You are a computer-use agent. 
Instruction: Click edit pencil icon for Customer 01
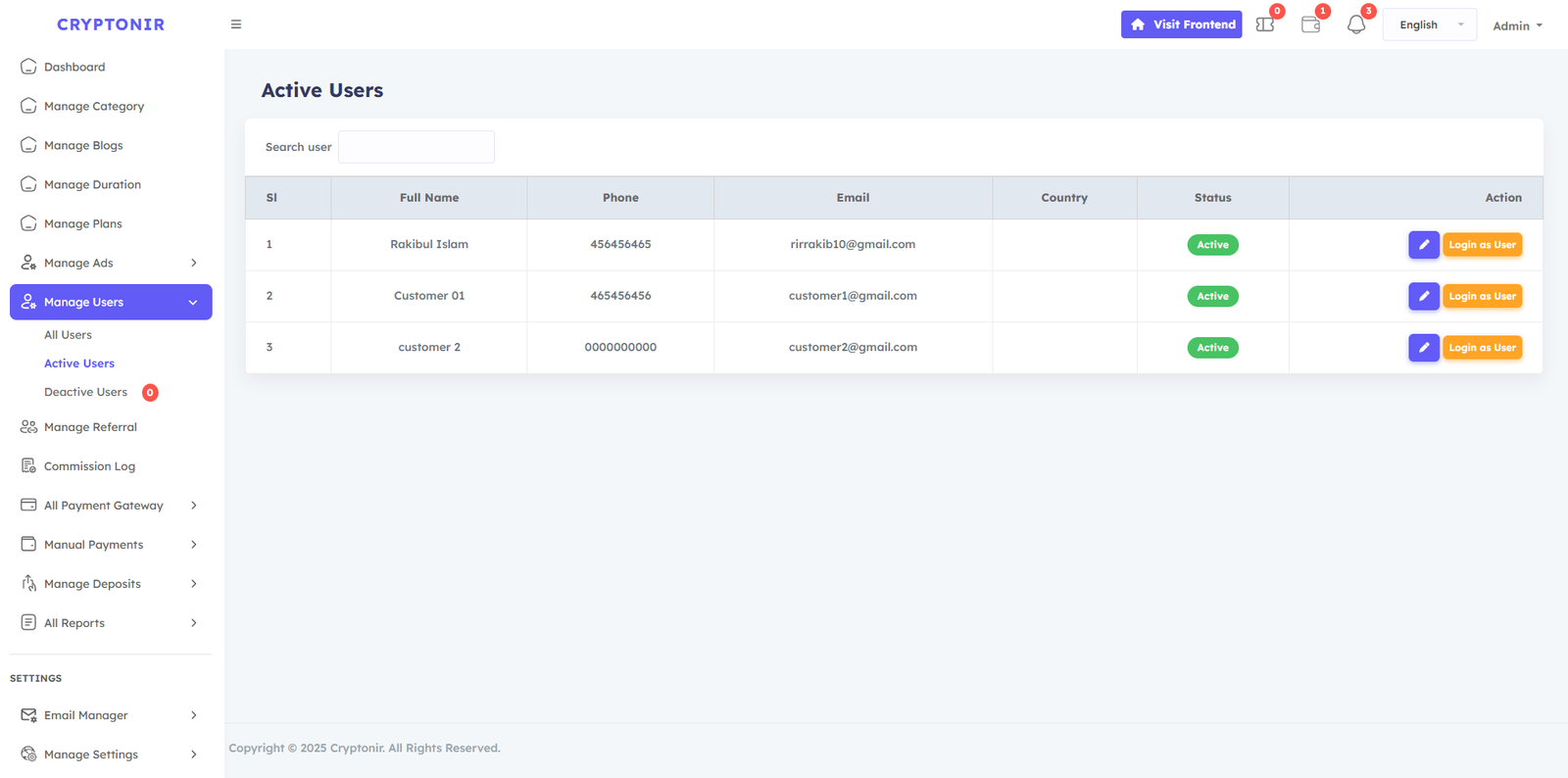[1423, 296]
